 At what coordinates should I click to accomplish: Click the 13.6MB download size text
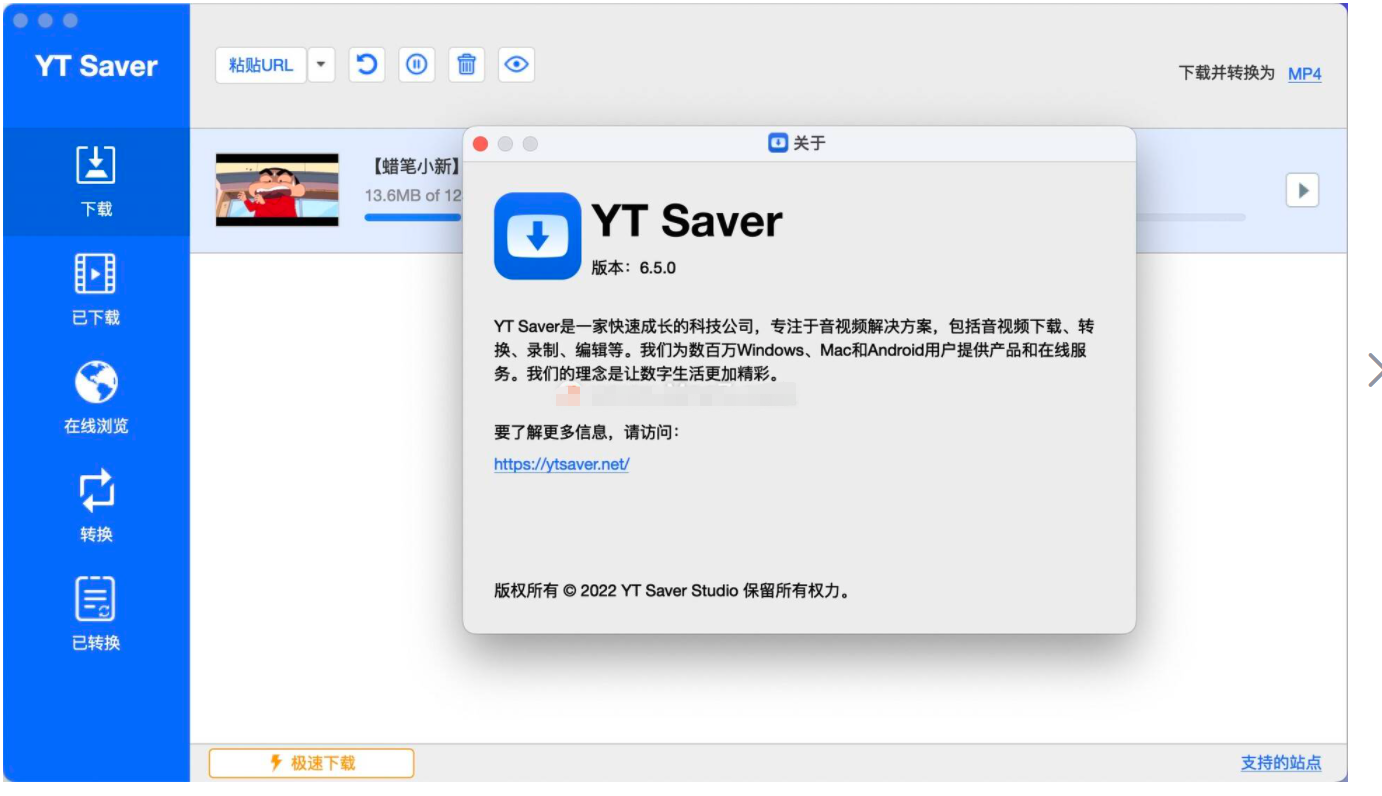click(412, 195)
